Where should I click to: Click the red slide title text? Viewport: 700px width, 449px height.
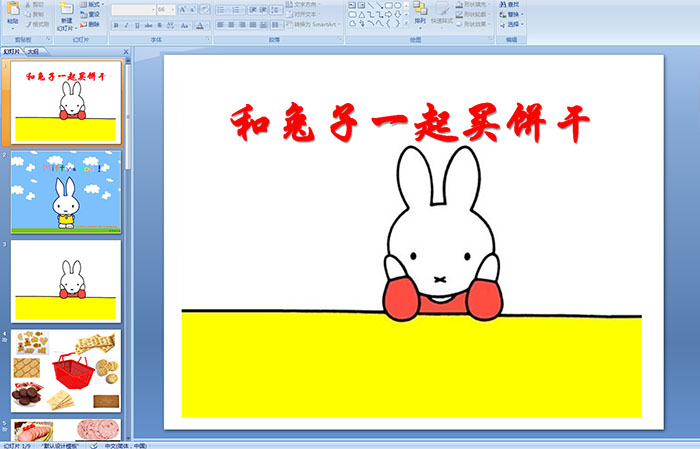(410, 123)
